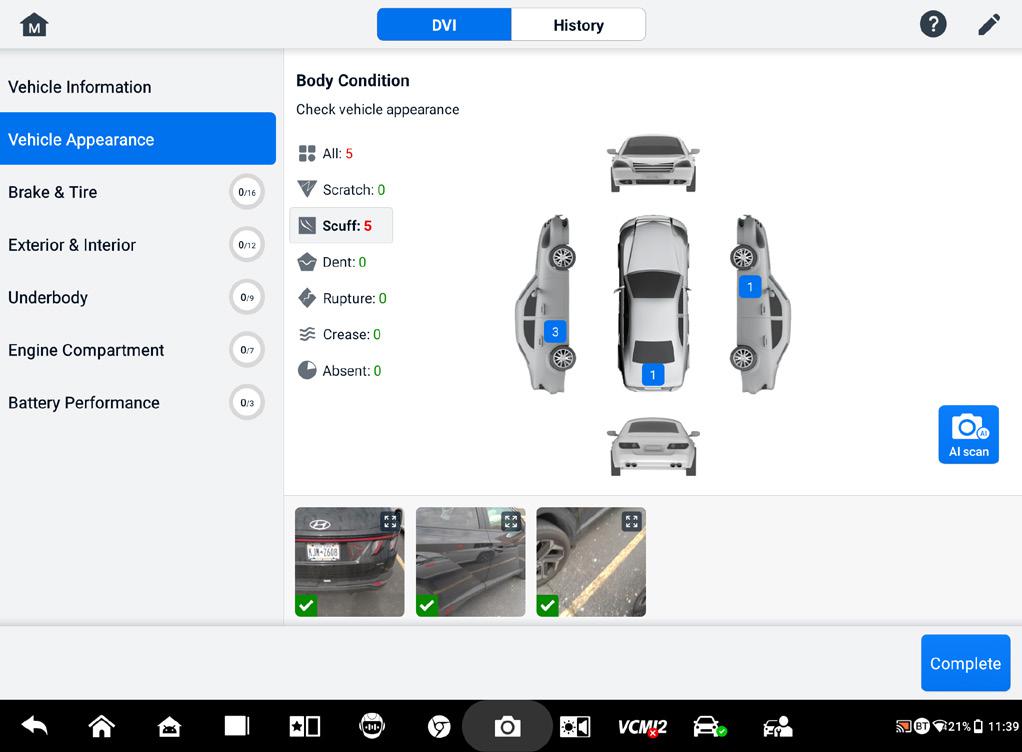
Task: Tap the Complete button
Action: pos(965,663)
